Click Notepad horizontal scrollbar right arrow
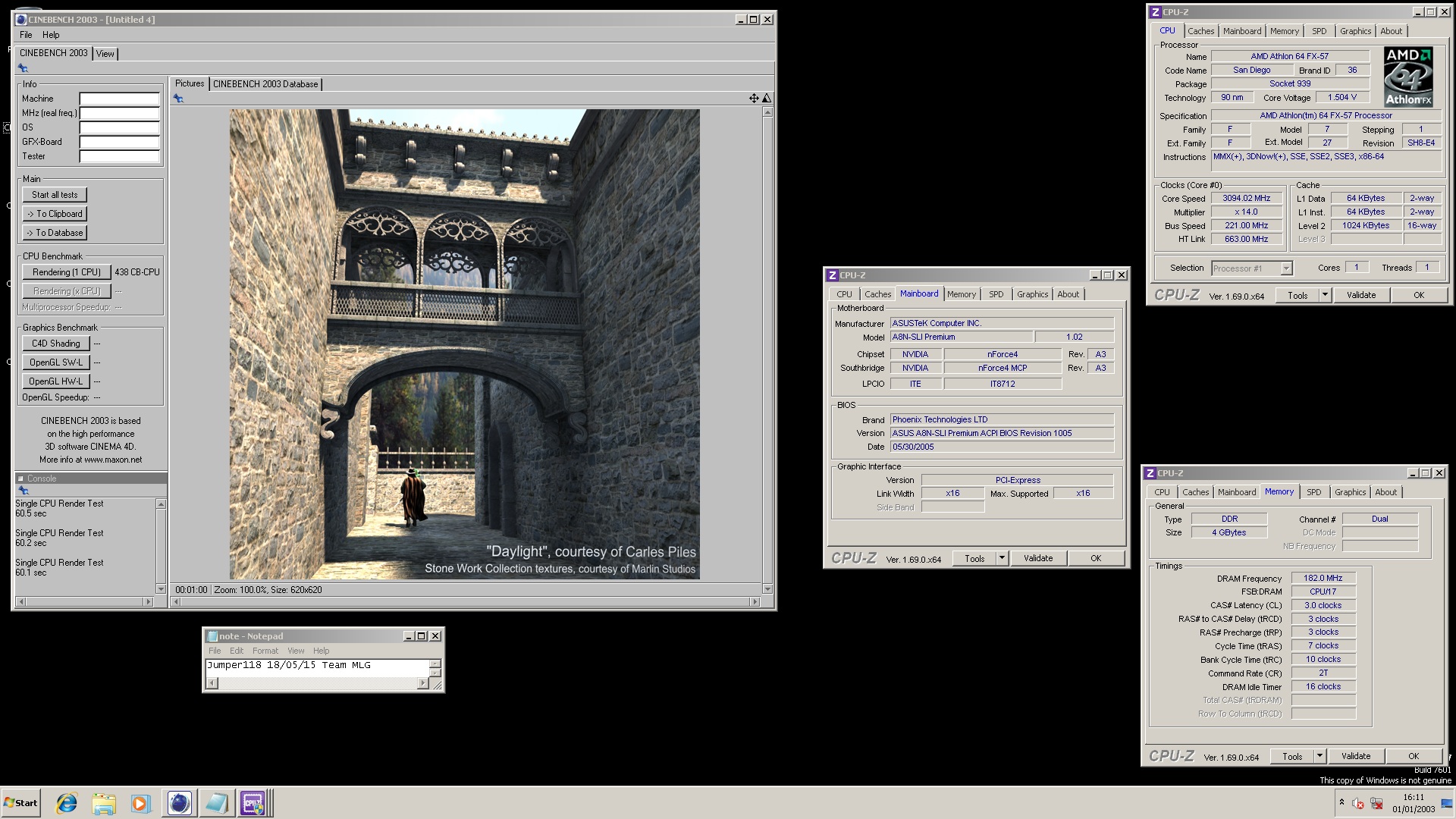 click(x=422, y=683)
